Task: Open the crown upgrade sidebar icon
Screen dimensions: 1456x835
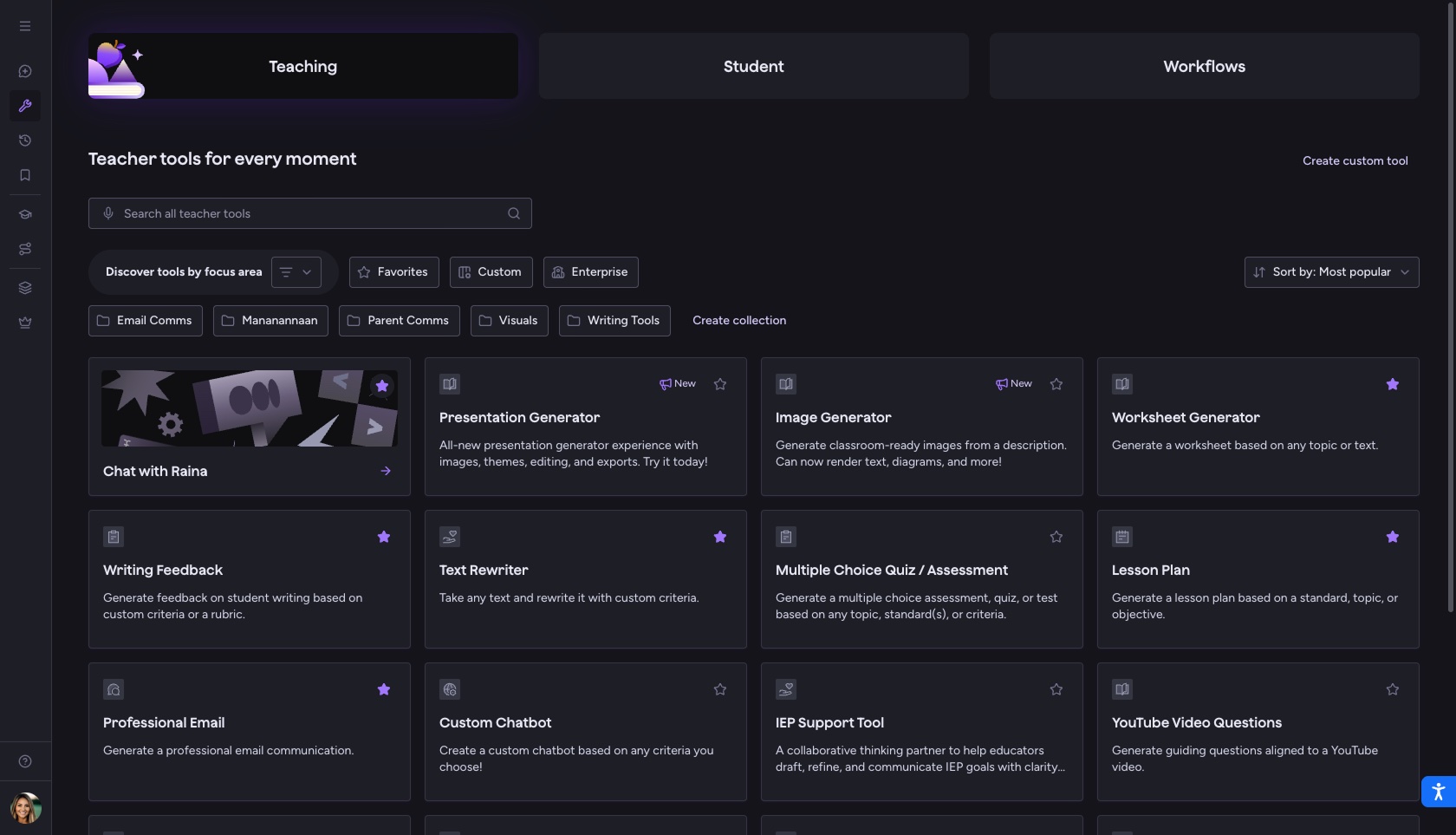Action: (x=25, y=323)
